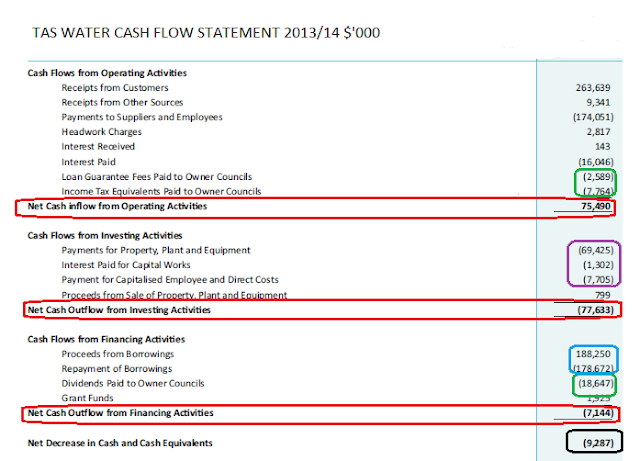
Task: Select the value 188,250
Action: [x=593, y=354]
